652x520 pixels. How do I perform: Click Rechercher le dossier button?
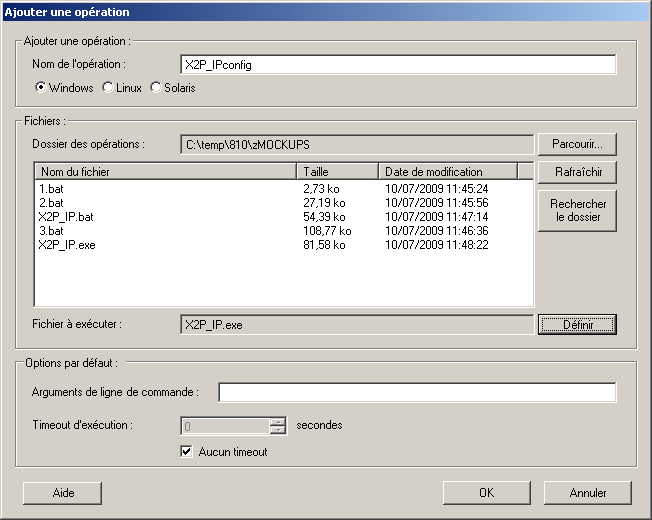[576, 210]
